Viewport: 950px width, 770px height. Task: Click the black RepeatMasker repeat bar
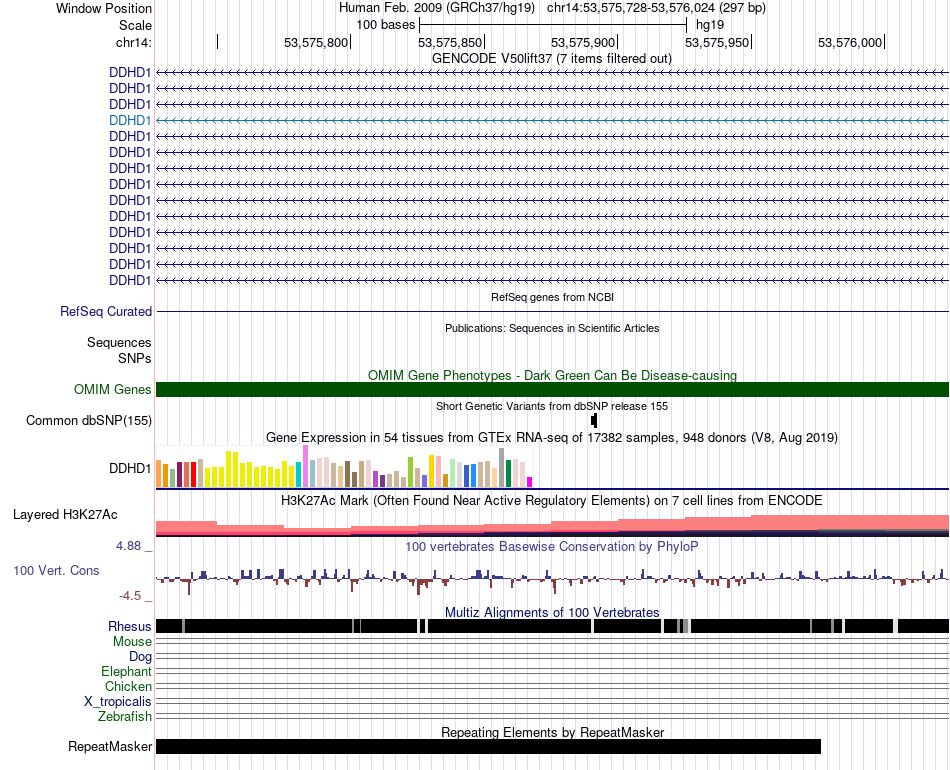click(488, 746)
